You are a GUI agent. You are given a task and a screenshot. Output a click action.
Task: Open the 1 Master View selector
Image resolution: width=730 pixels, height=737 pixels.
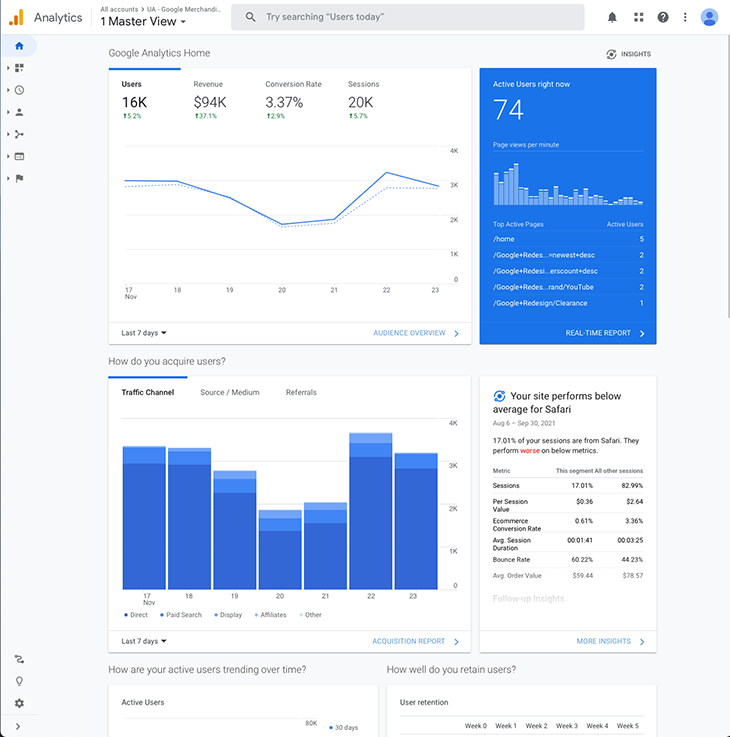tap(143, 22)
